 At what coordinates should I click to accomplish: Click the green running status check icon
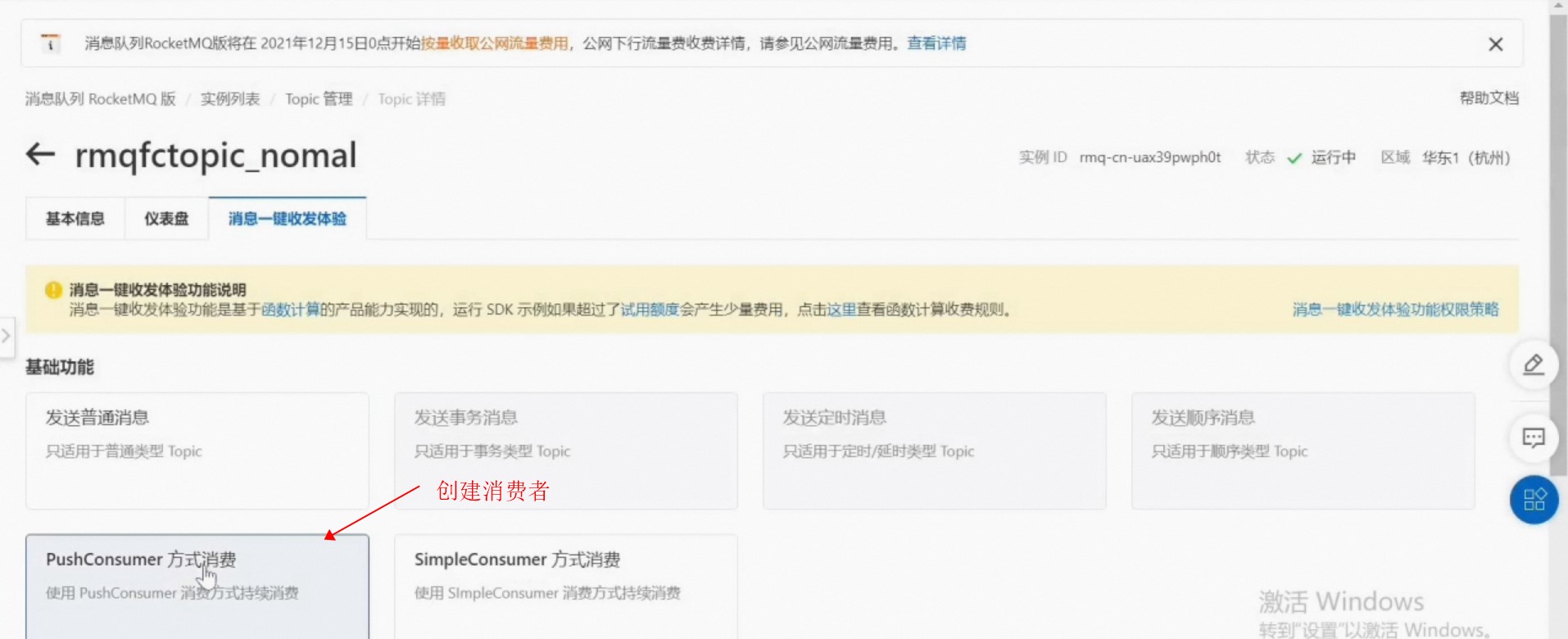pyautogui.click(x=1294, y=158)
